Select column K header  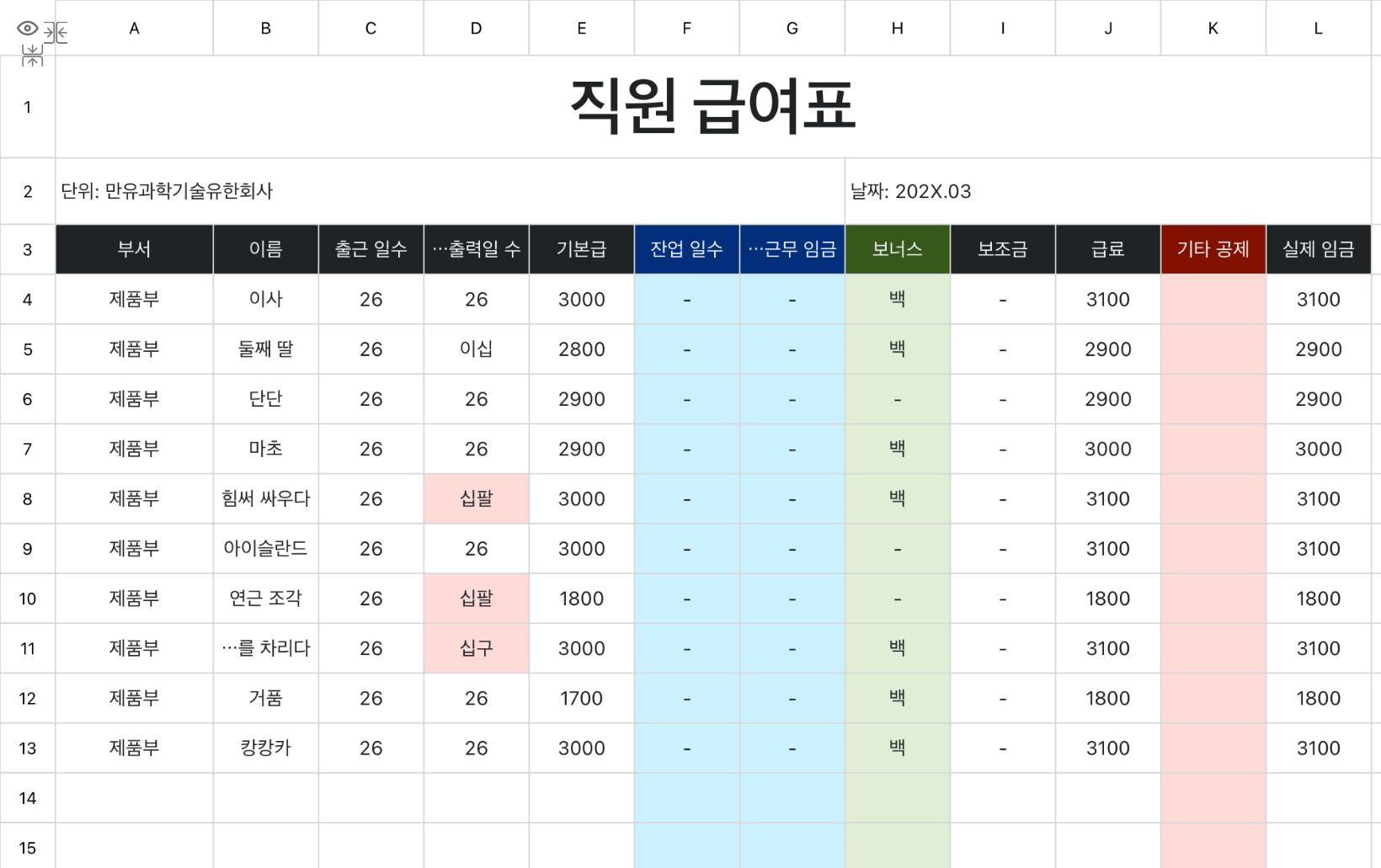(1213, 28)
